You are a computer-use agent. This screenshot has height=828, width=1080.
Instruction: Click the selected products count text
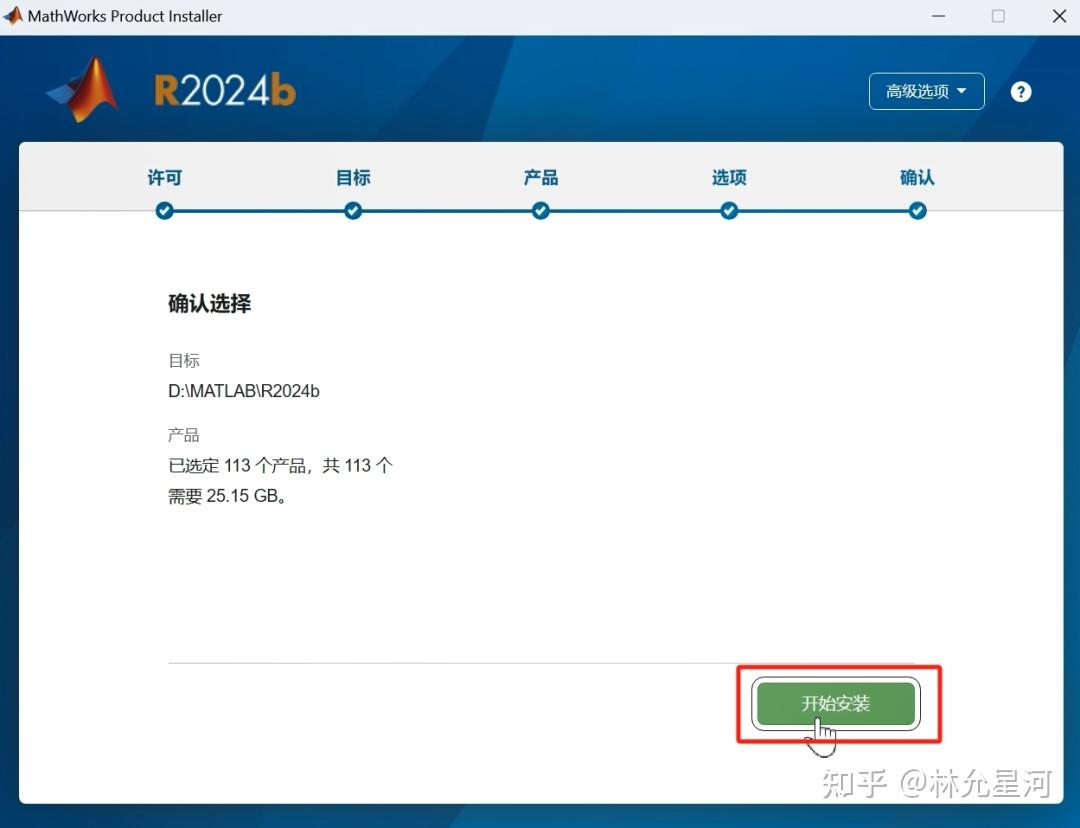pos(280,465)
